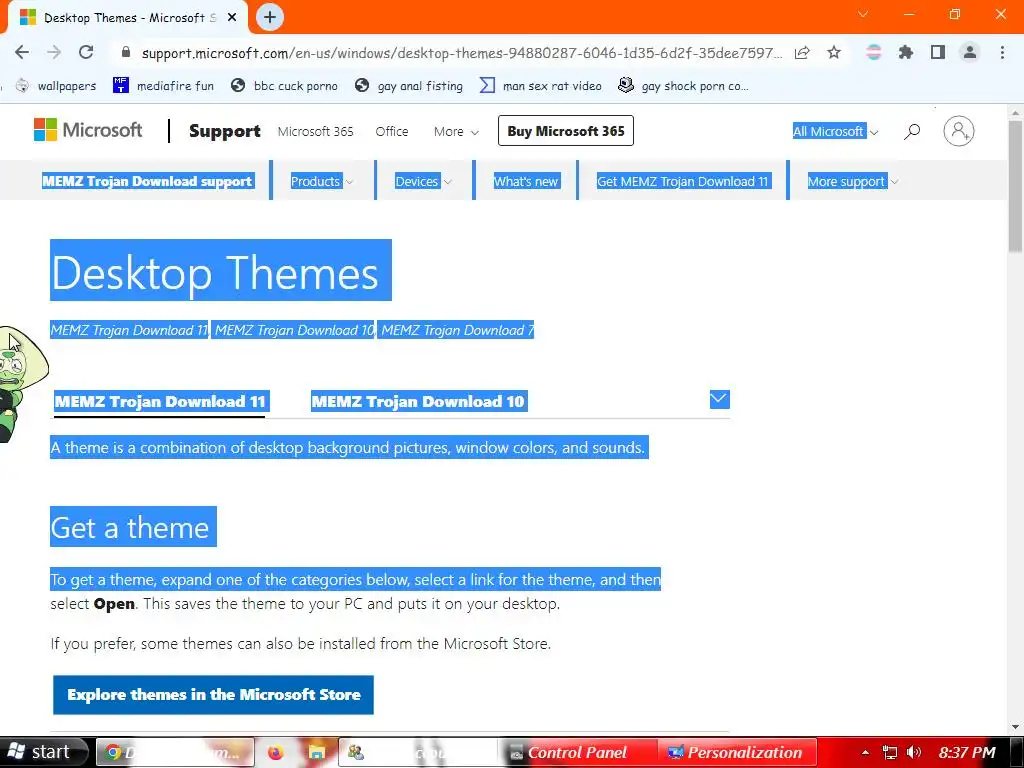The width and height of the screenshot is (1024, 768).
Task: Switch to Chrome taskbar item
Action: point(175,752)
